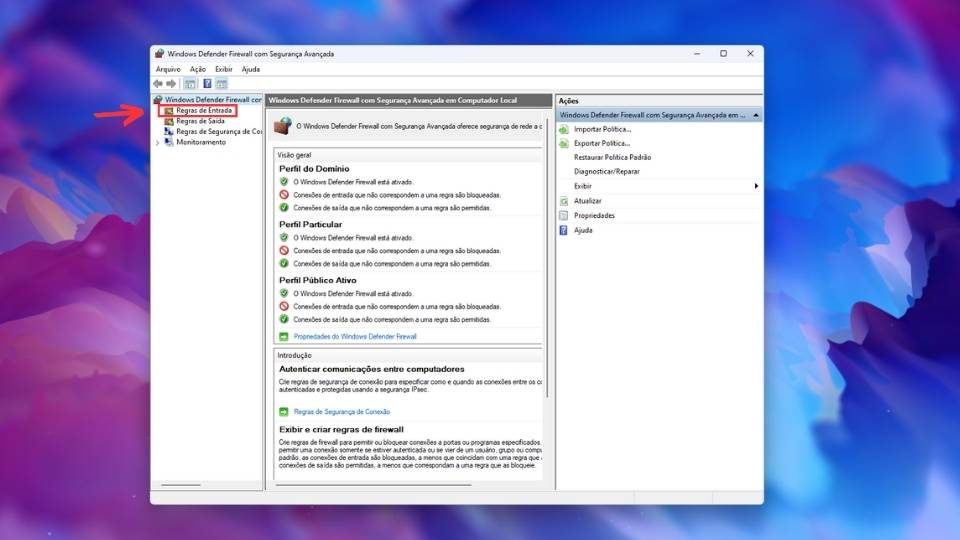Click Restaurar Política Padrão action
The image size is (960, 540).
[x=612, y=157]
